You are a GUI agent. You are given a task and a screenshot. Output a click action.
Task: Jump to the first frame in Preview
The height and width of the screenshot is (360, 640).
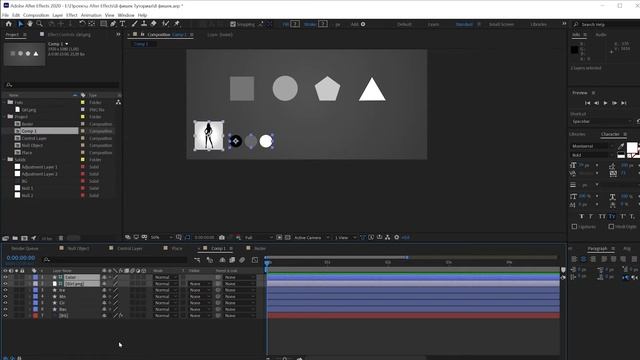coord(587,103)
